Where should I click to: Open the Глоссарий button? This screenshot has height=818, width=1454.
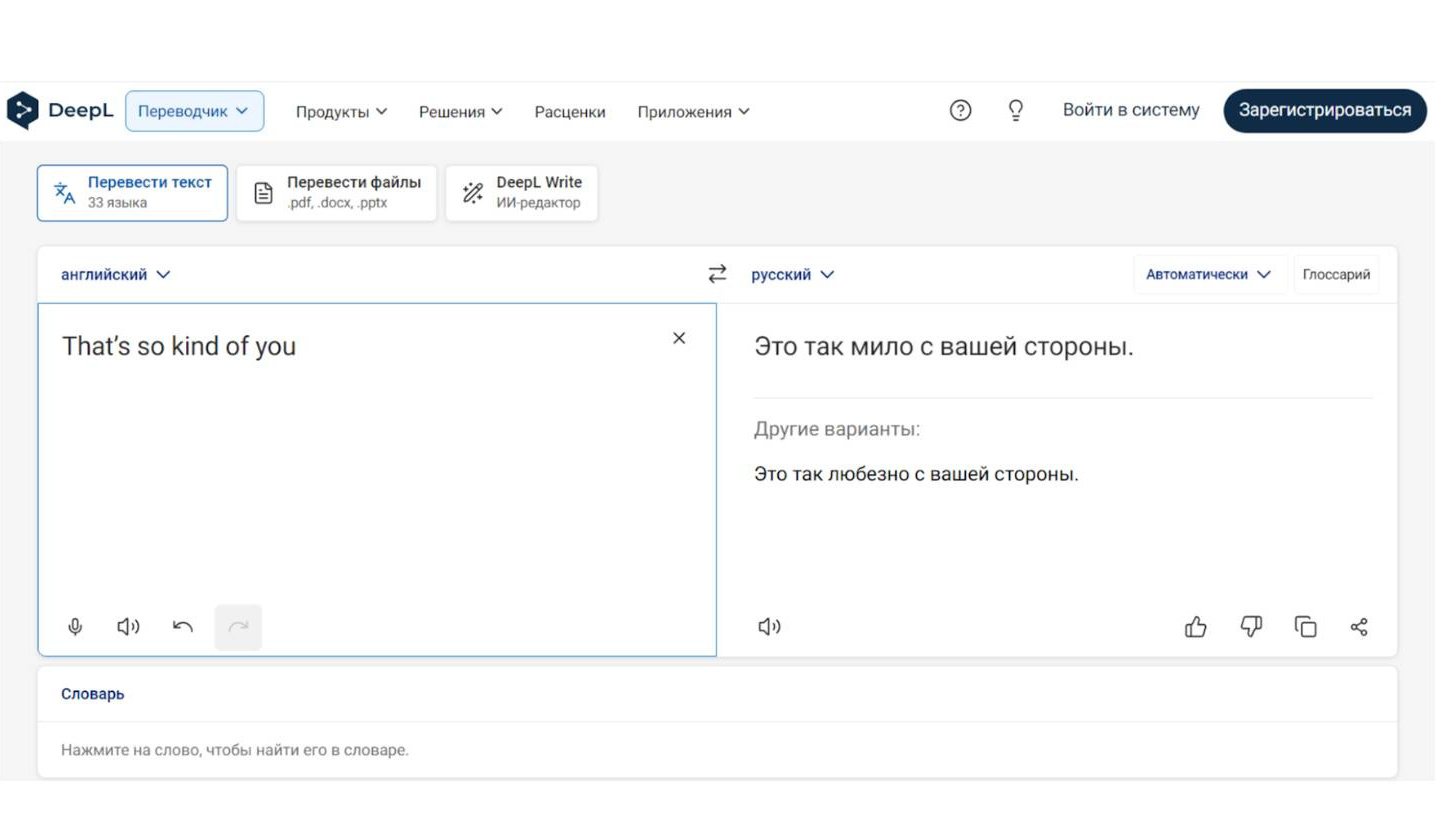(1336, 274)
